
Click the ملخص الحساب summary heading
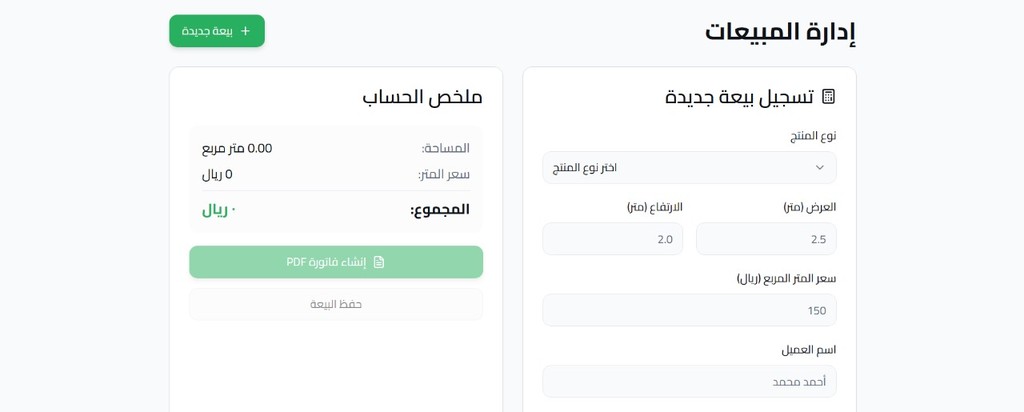[422, 97]
